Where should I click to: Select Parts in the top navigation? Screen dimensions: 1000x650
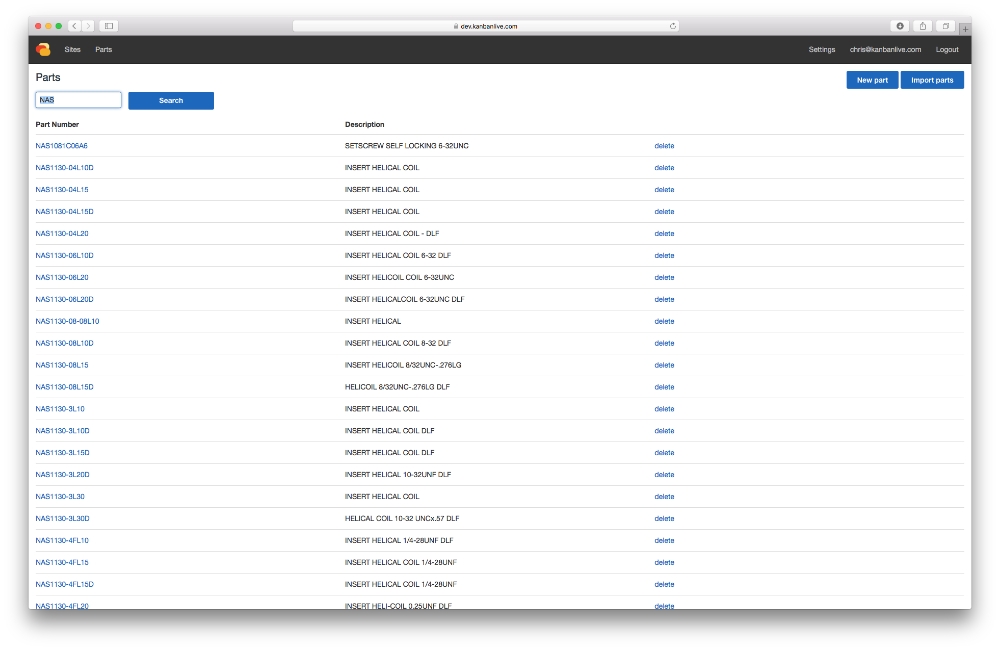pyautogui.click(x=103, y=49)
